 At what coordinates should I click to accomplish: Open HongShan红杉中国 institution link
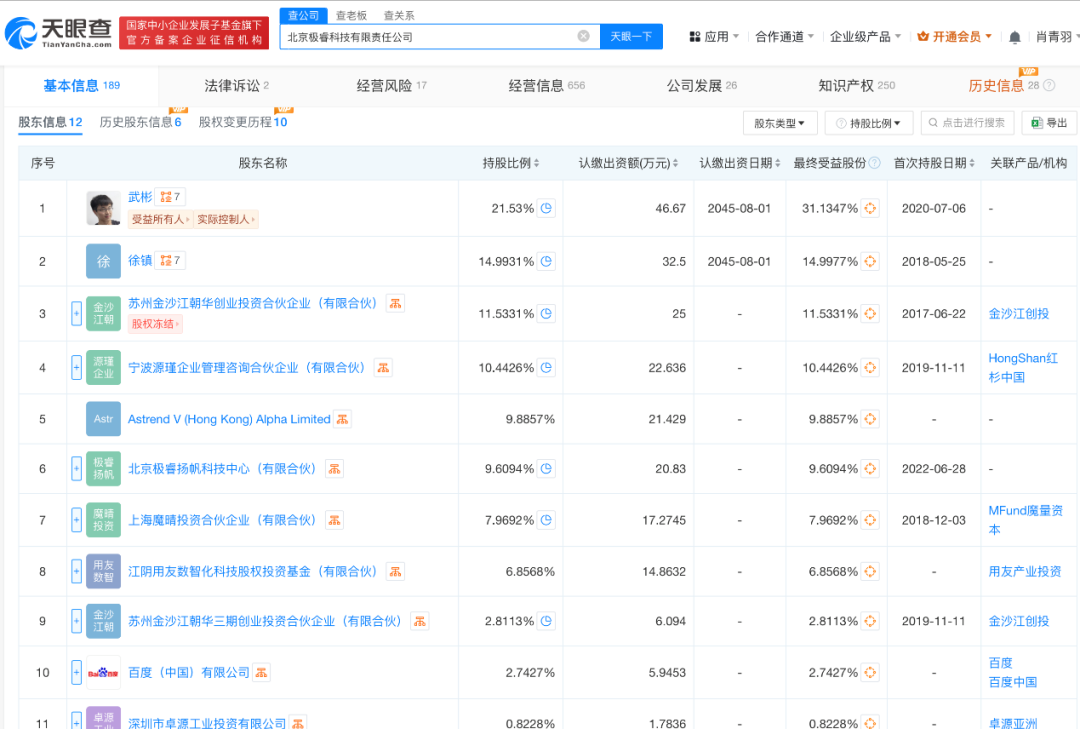1023,368
